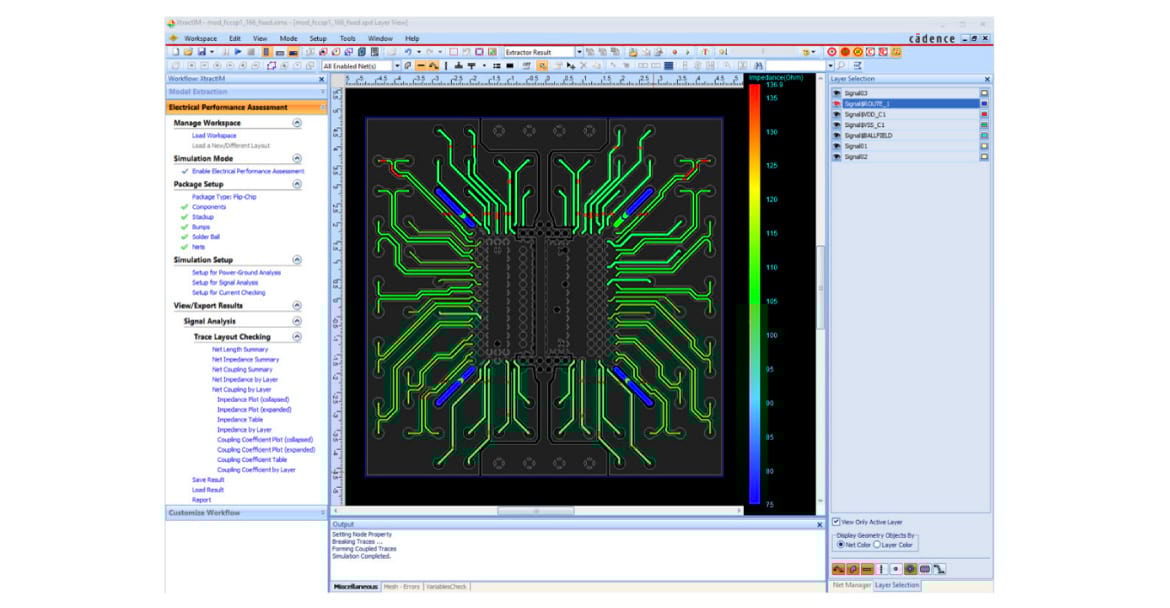Toggle View Only Active Layer checkbox
The image size is (1170, 608).
point(836,521)
